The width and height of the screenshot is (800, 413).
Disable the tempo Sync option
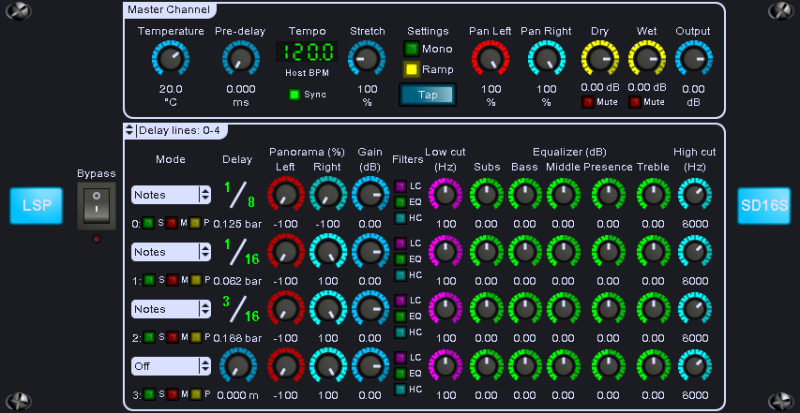pyautogui.click(x=294, y=94)
